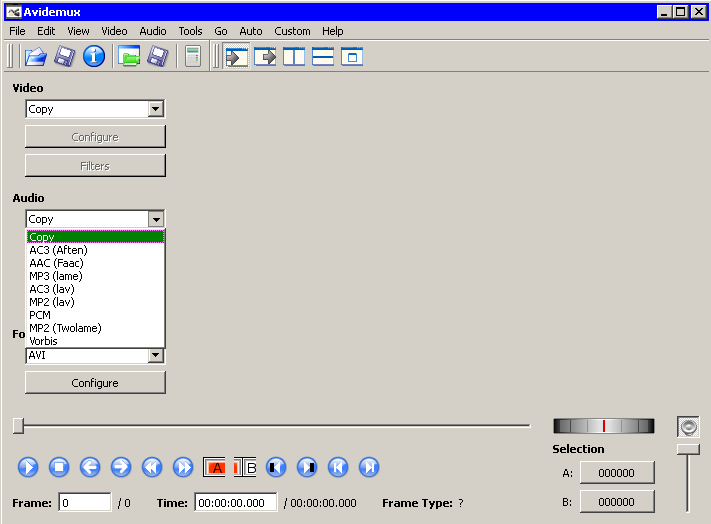This screenshot has height=524, width=711.
Task: Set selection marker A
Action: 214,467
